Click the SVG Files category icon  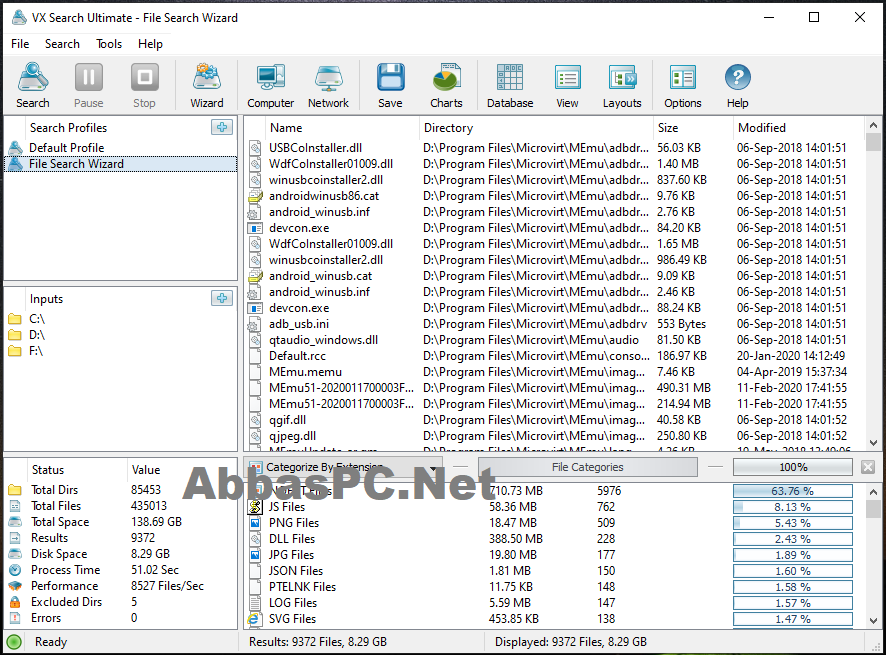(x=255, y=619)
